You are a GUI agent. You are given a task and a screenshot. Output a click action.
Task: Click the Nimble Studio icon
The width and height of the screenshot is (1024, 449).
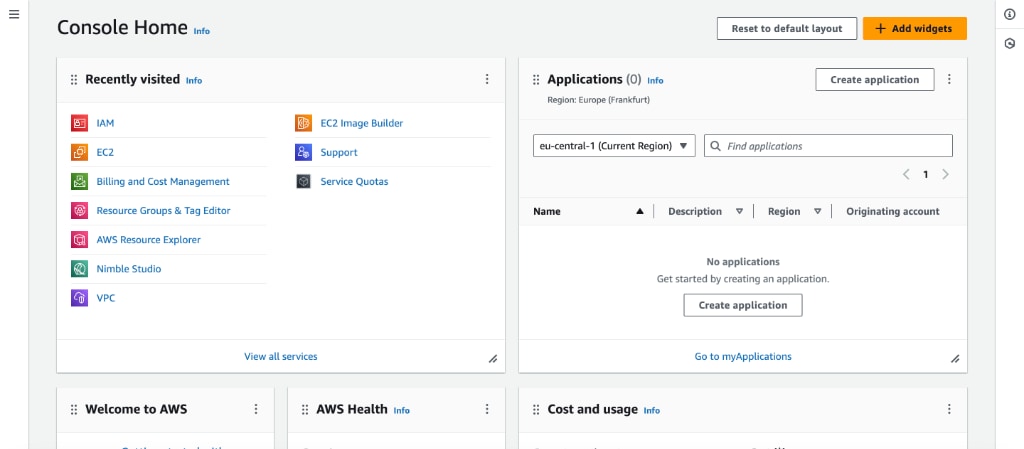(x=80, y=268)
